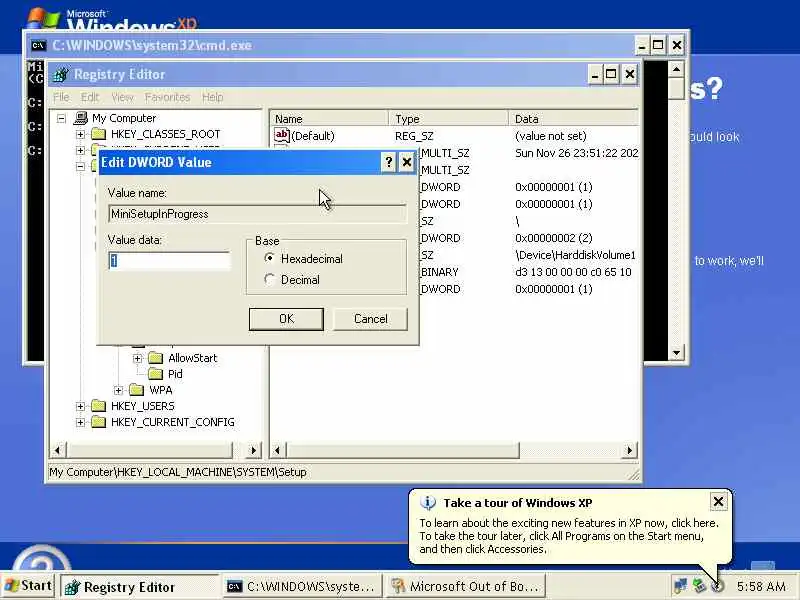
Task: Click the Name column header
Action: click(x=329, y=118)
